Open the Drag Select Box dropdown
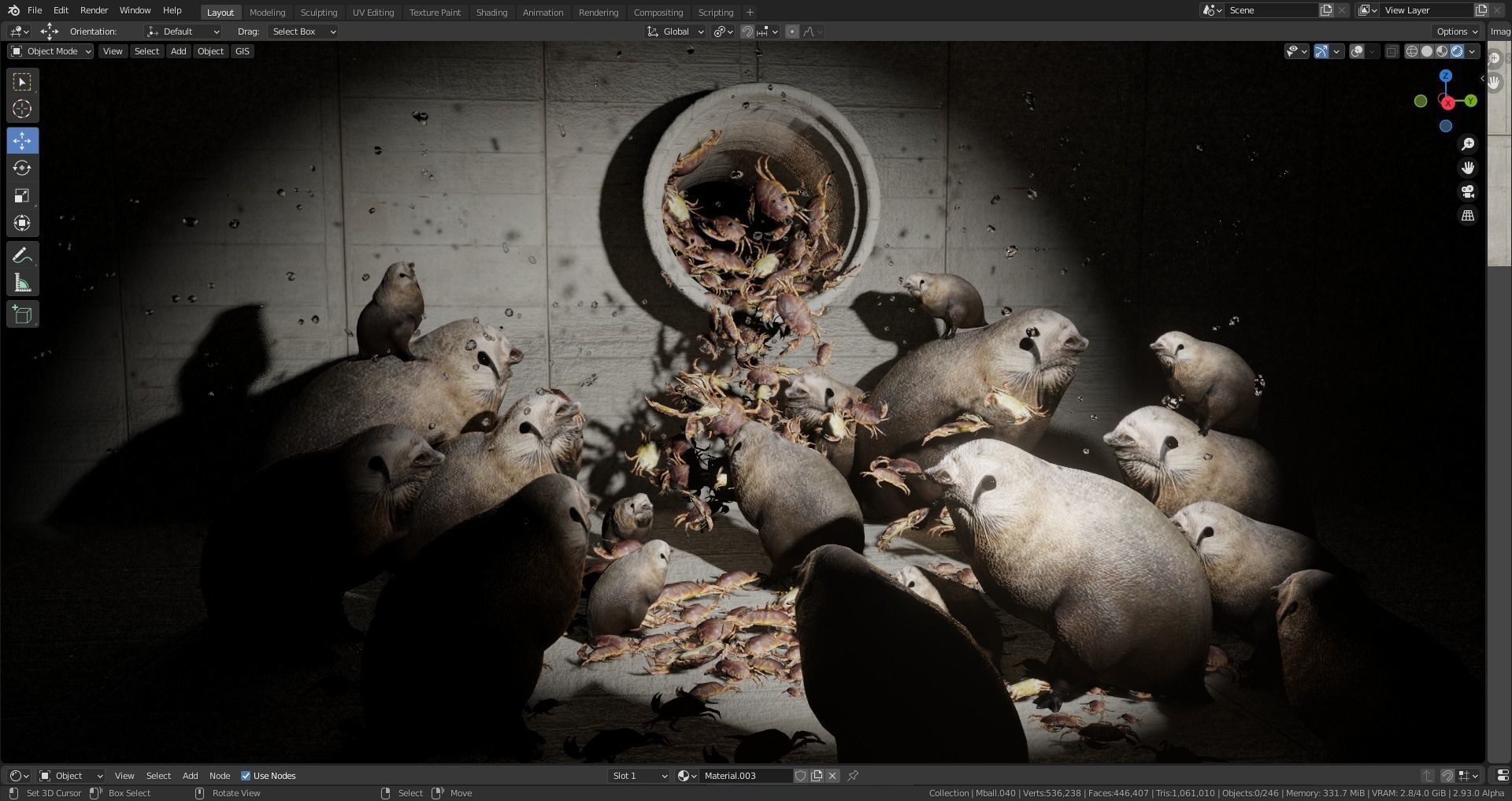 pyautogui.click(x=303, y=32)
